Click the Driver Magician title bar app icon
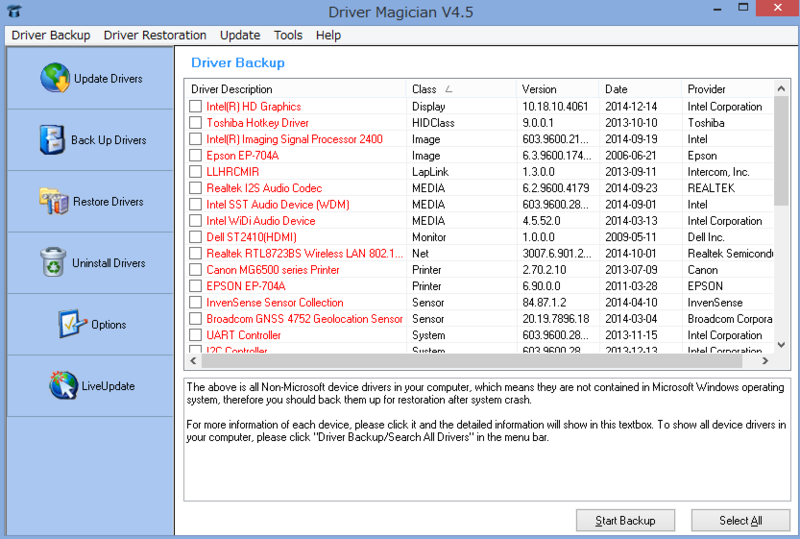The width and height of the screenshot is (800, 539). 15,11
